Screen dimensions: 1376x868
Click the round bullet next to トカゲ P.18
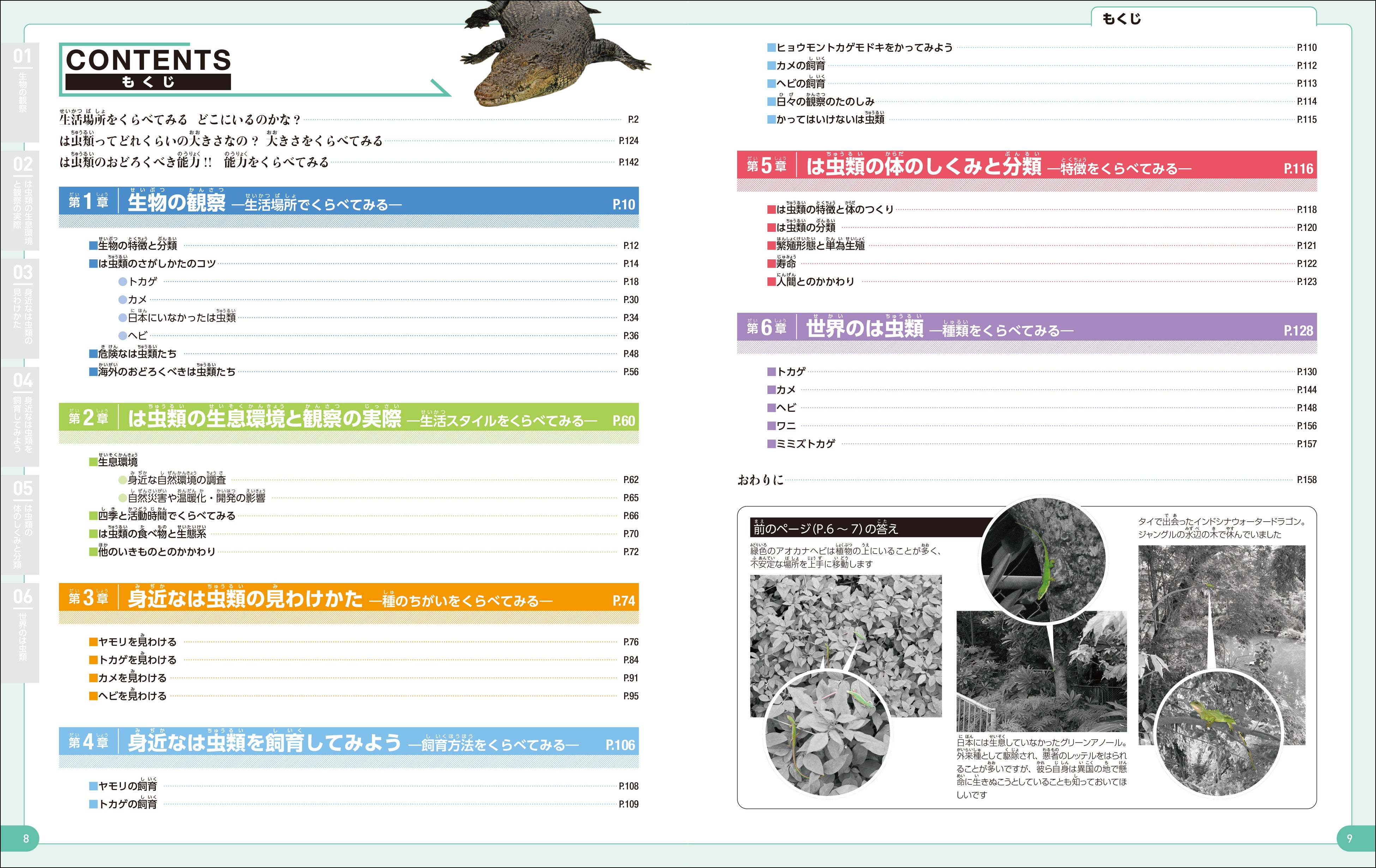coord(122,281)
